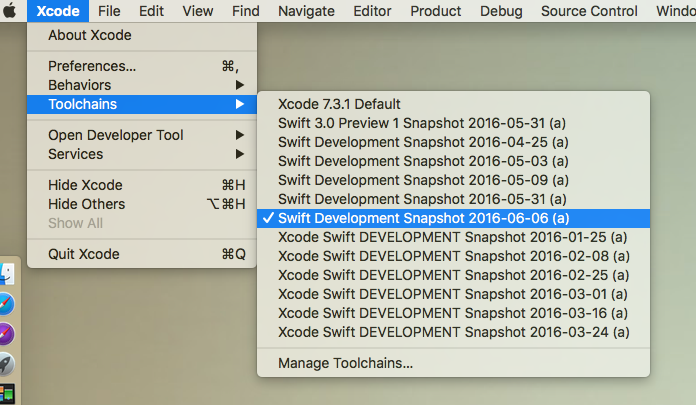This screenshot has width=696, height=405.
Task: Choose About Xcode
Action: point(142,35)
